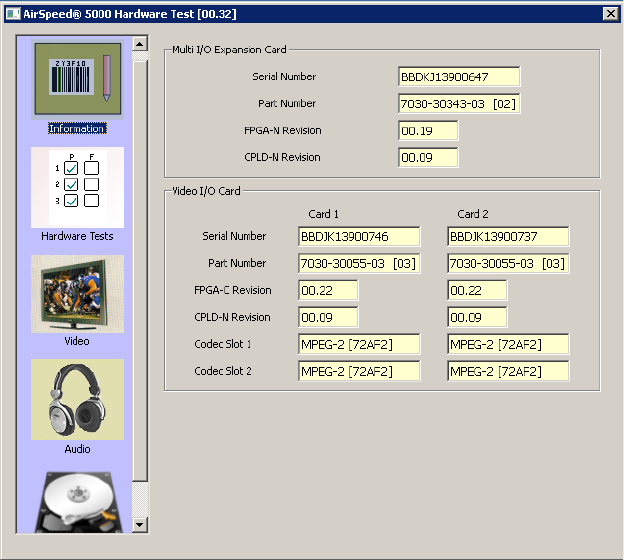Click Card 2 Codec Slot 1 field
This screenshot has height=560, width=624.
[508, 344]
